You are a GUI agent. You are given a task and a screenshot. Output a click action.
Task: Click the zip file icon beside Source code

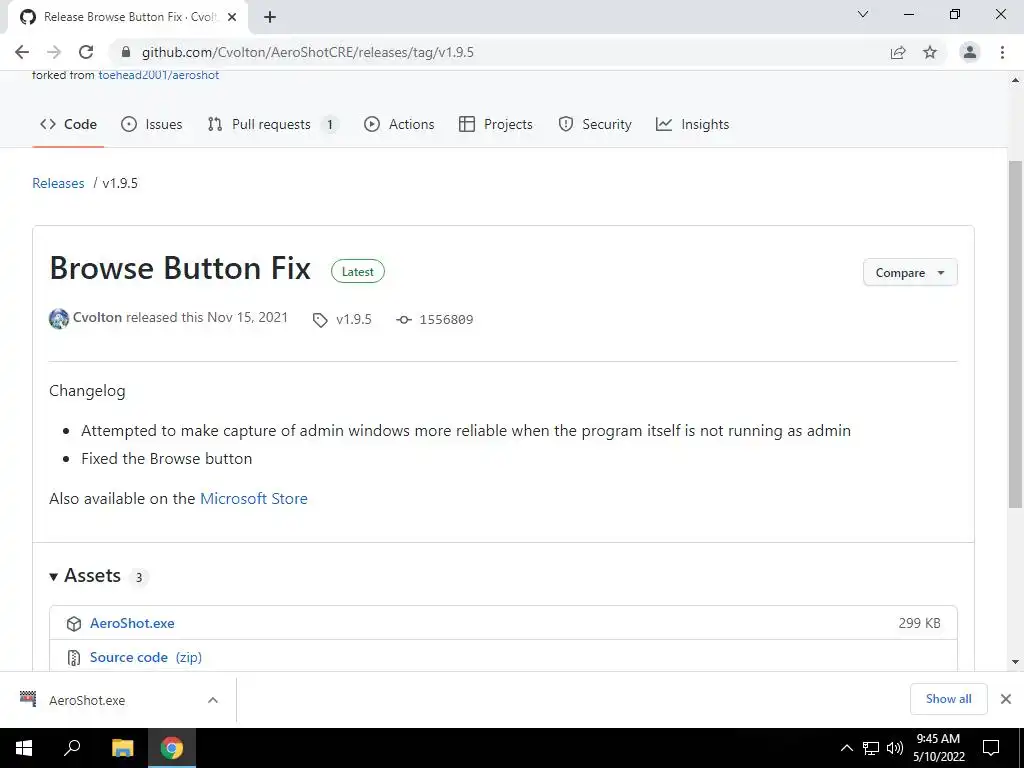74,658
